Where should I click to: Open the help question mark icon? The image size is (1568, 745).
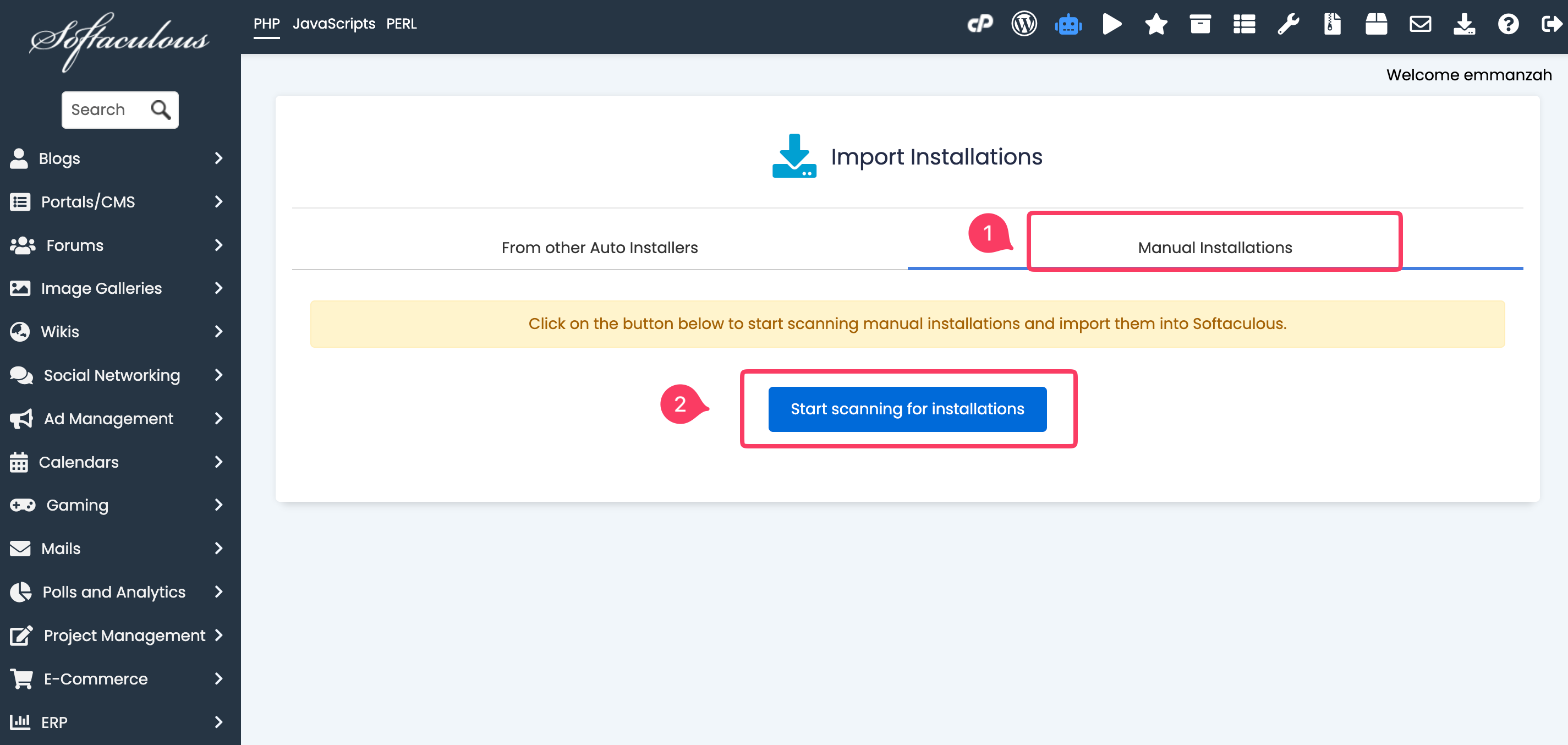pyautogui.click(x=1509, y=24)
